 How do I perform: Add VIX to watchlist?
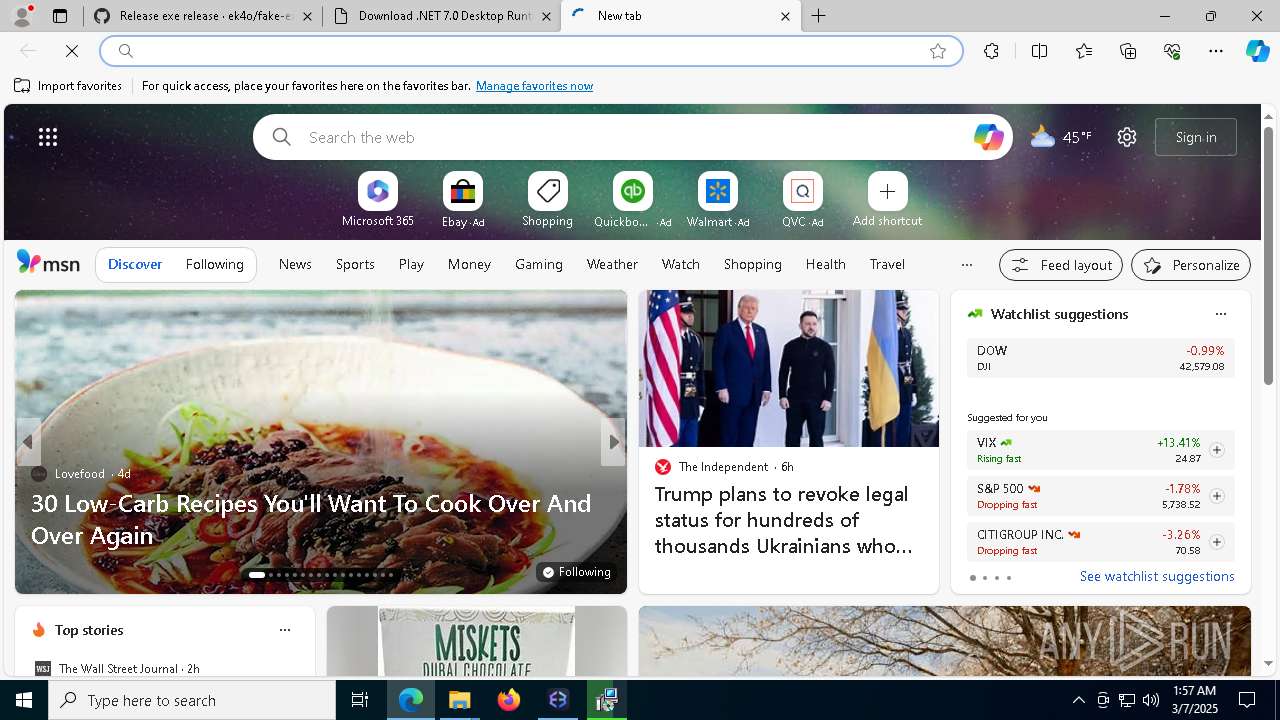click(1216, 450)
